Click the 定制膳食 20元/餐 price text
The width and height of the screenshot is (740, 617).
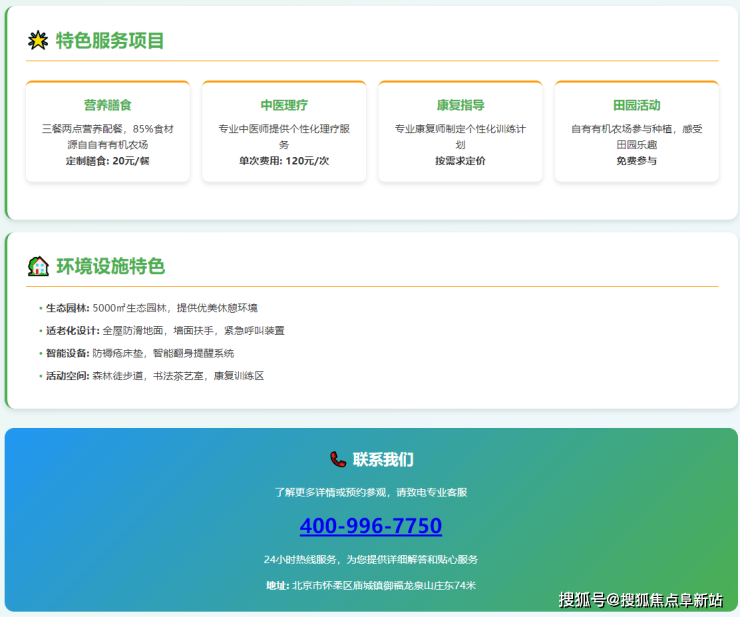click(107, 161)
